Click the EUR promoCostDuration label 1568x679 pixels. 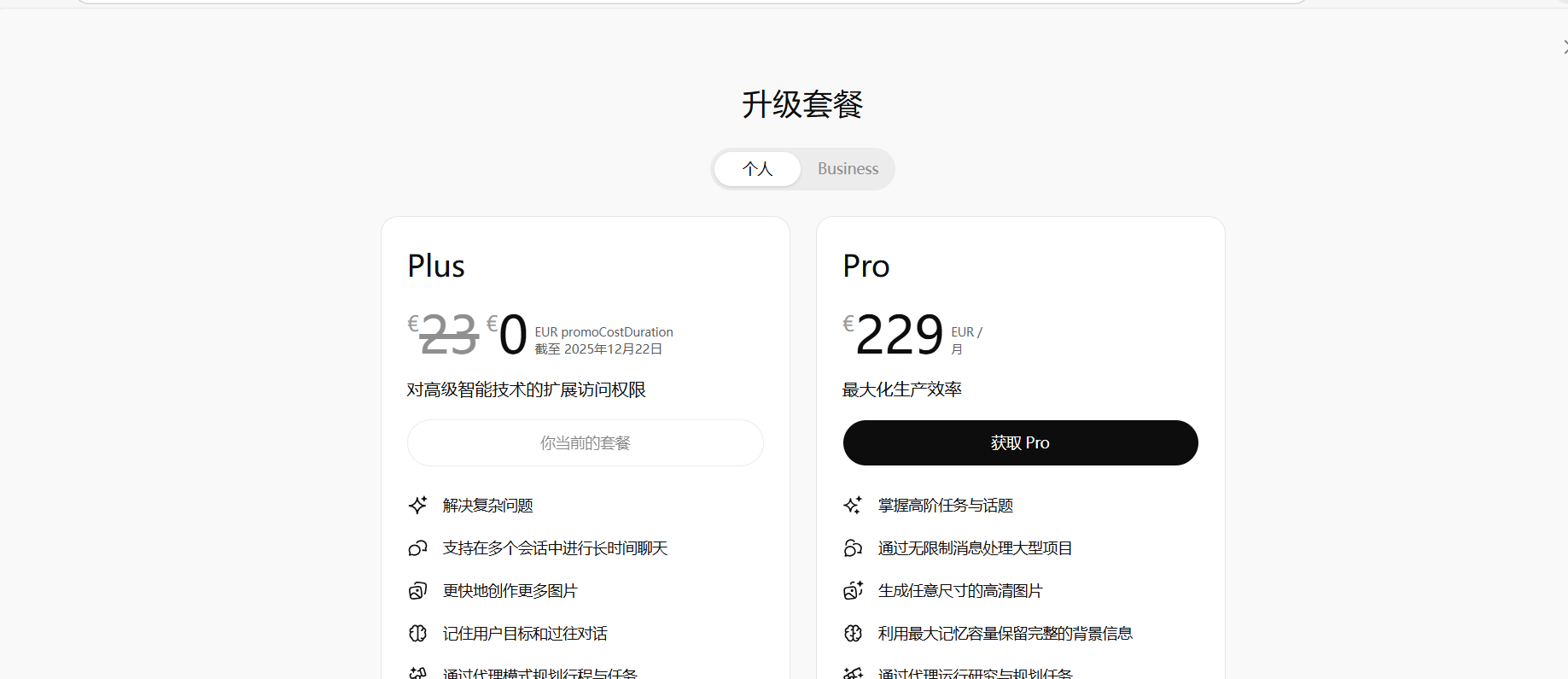coord(604,332)
